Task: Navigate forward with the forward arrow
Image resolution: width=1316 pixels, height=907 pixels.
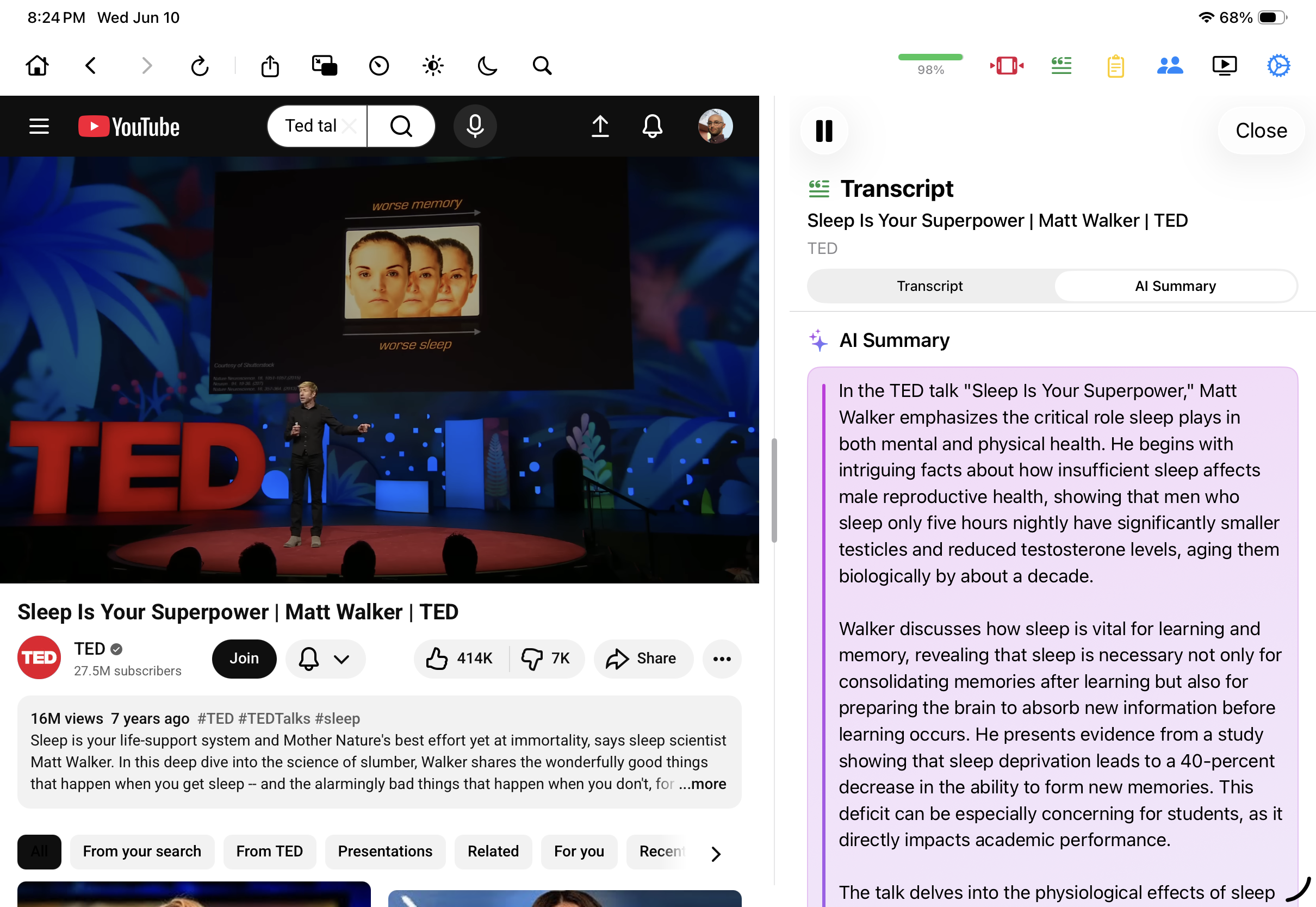Action: point(146,66)
